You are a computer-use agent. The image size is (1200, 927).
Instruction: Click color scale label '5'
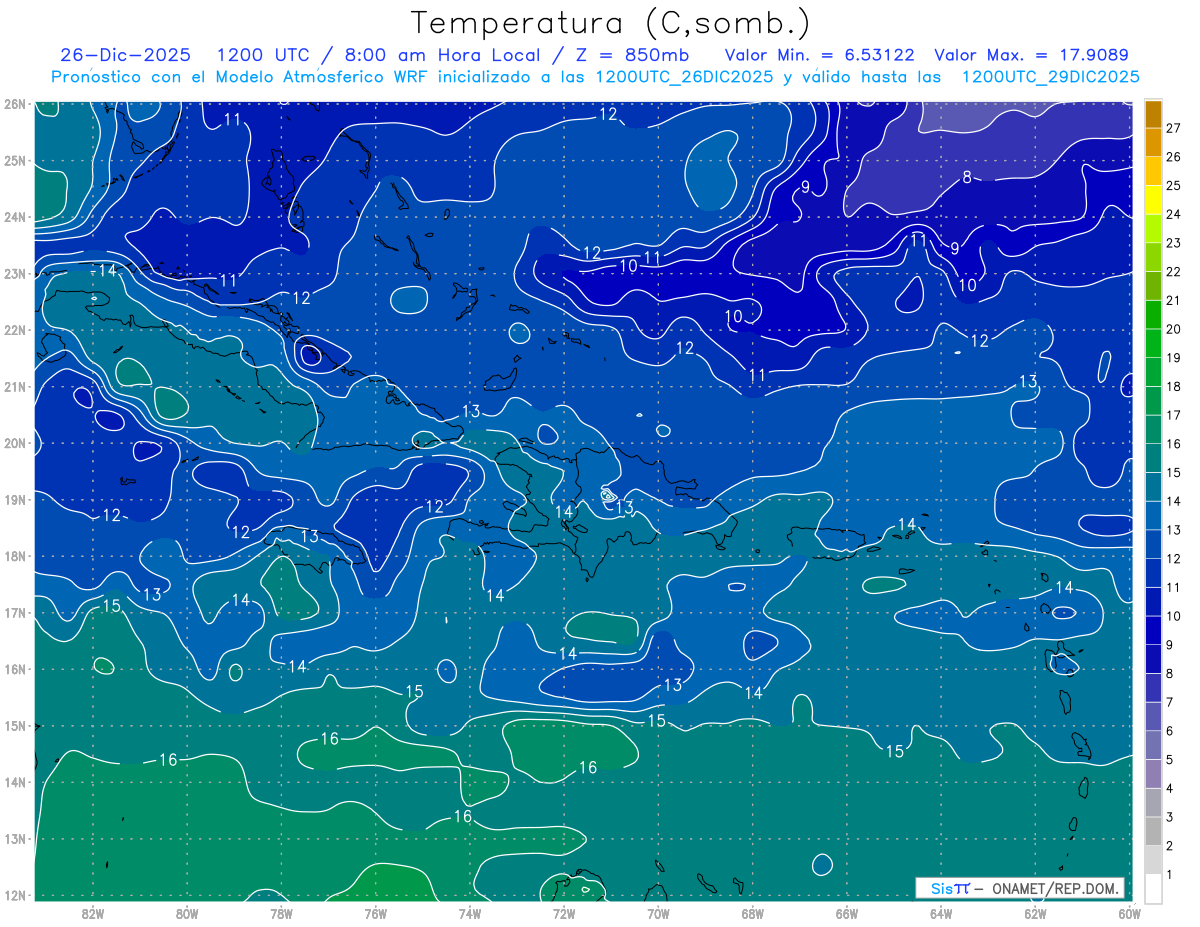1170,760
